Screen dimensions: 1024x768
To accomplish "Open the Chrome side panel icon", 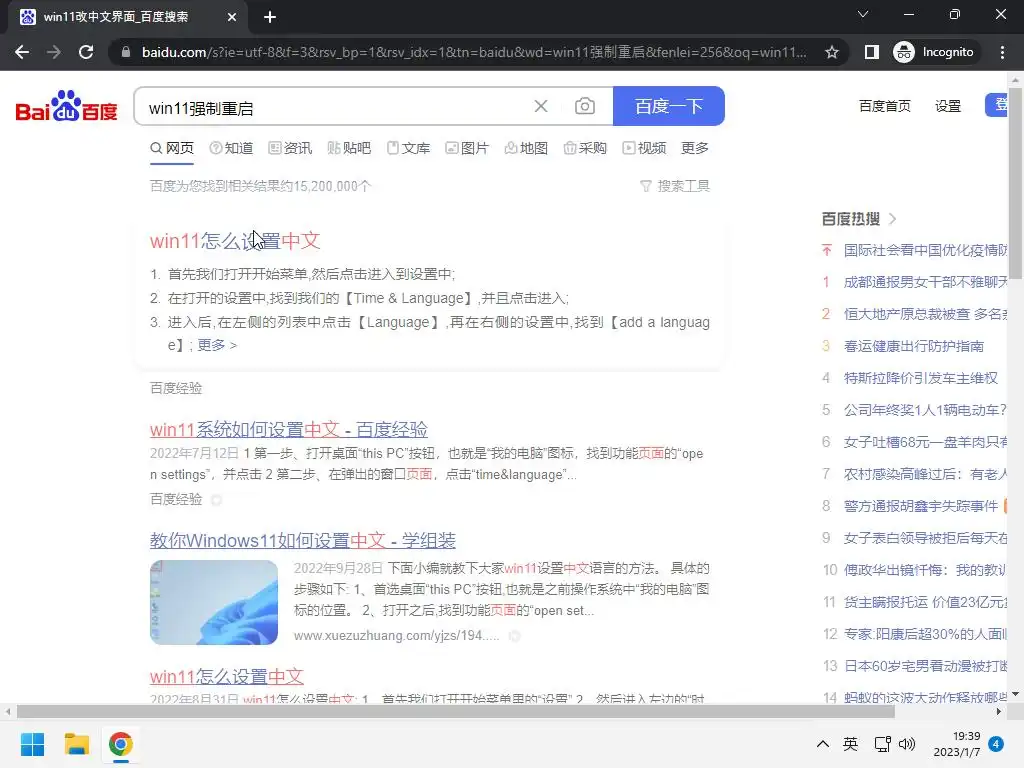I will pos(871,52).
